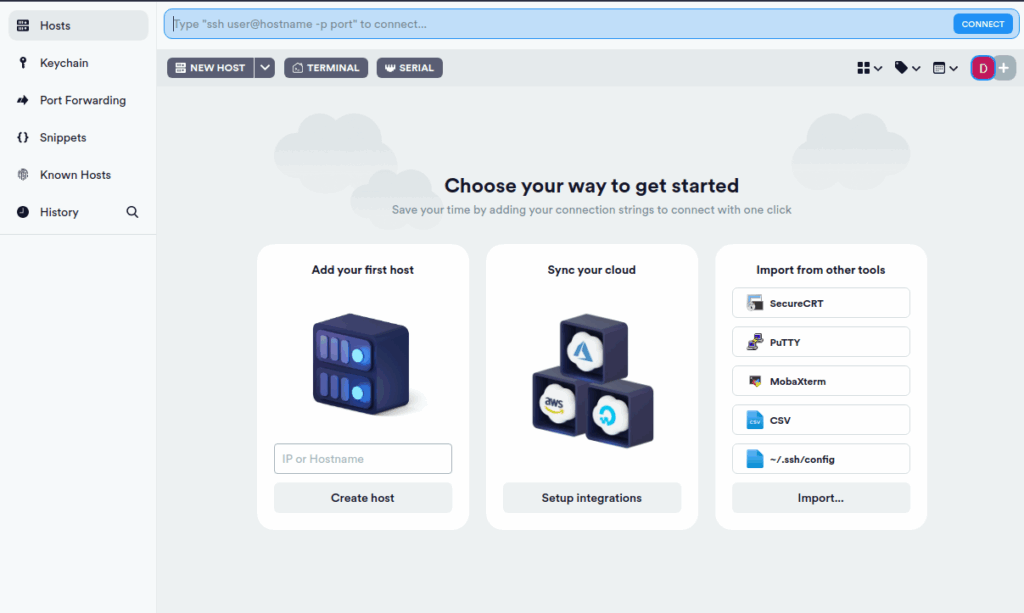Screen dimensions: 1024x613
Task: Click the SecureCRT icon
Action: tap(755, 303)
